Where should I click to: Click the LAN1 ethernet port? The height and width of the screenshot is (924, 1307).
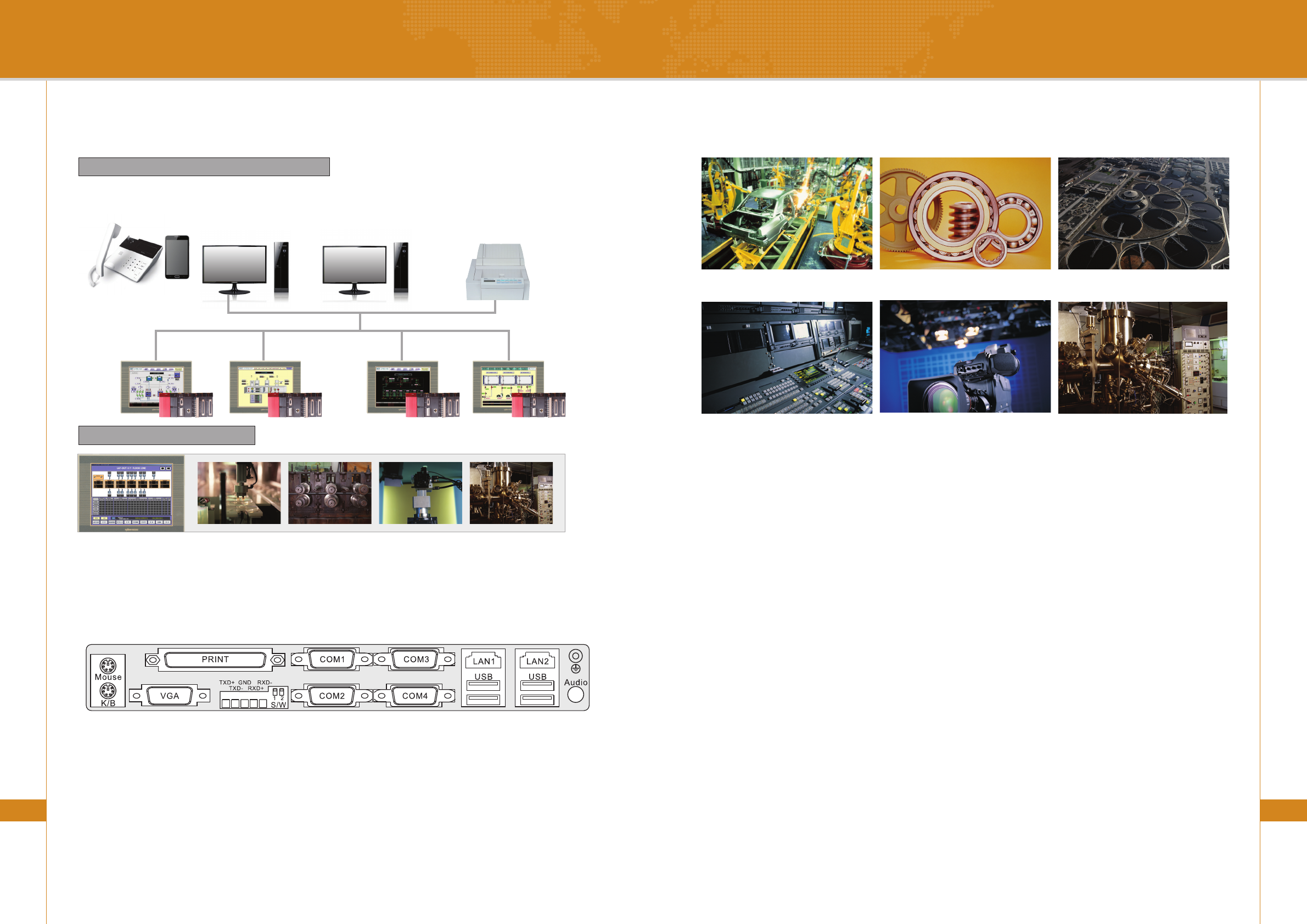coord(483,661)
